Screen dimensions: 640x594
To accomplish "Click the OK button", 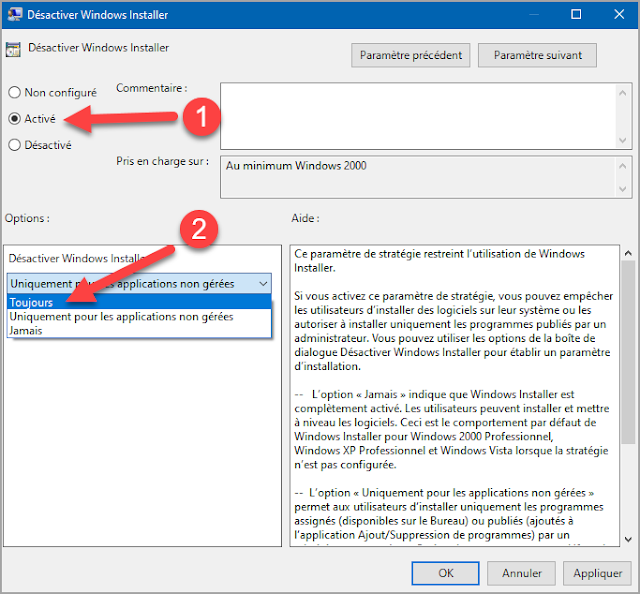I will pyautogui.click(x=445, y=573).
